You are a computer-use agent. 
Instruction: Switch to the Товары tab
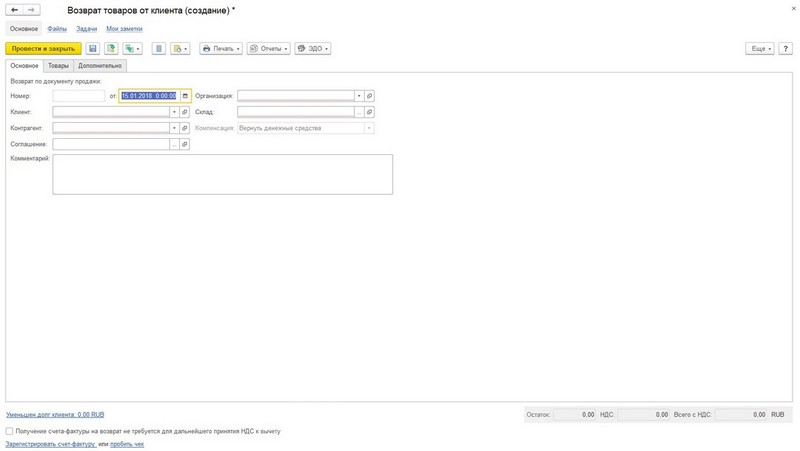coord(58,66)
